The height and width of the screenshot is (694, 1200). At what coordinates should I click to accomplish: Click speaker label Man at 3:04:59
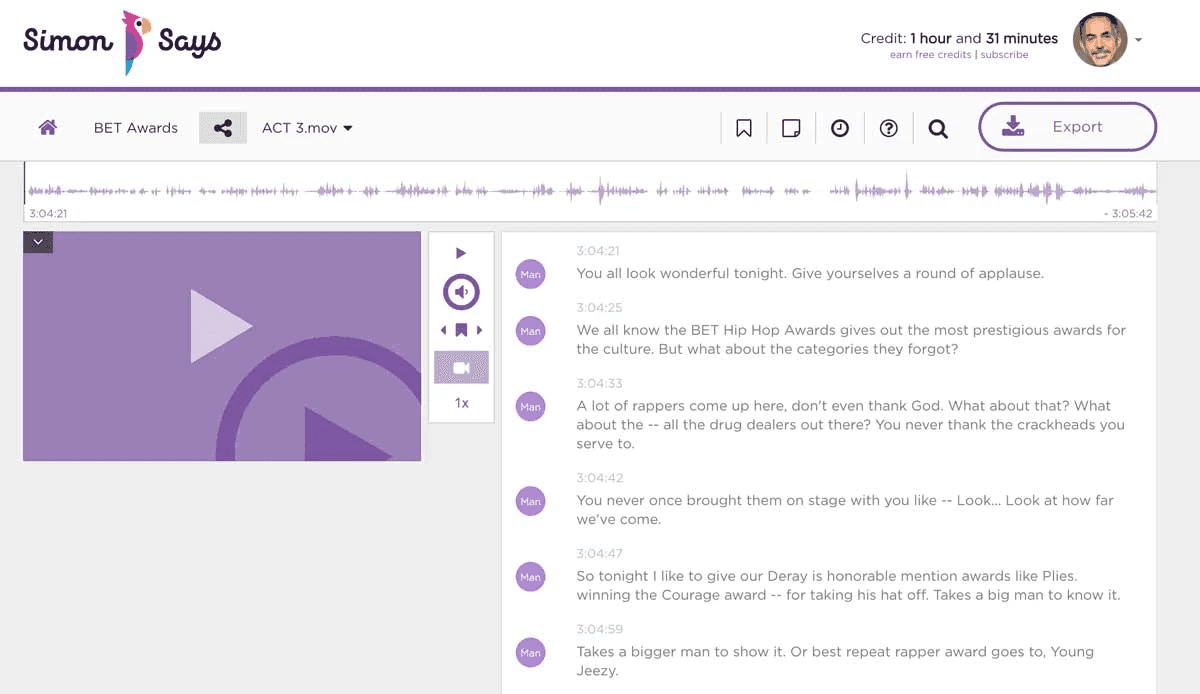point(530,653)
